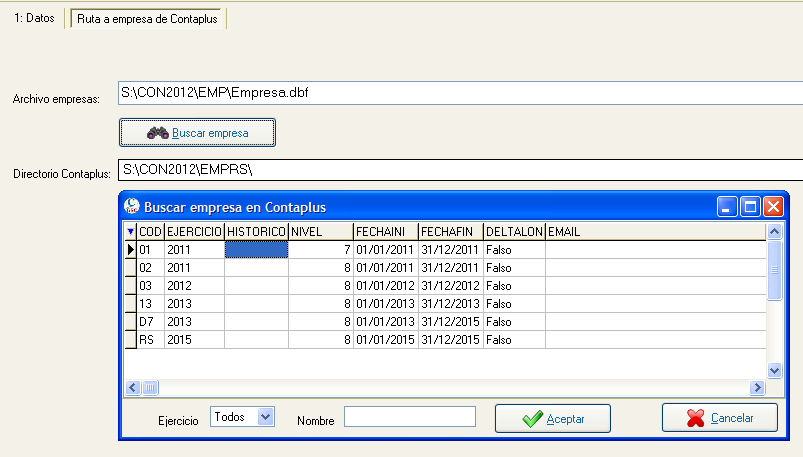
Task: Open the Ejercicio dropdown showing Todos
Action: (x=265, y=416)
